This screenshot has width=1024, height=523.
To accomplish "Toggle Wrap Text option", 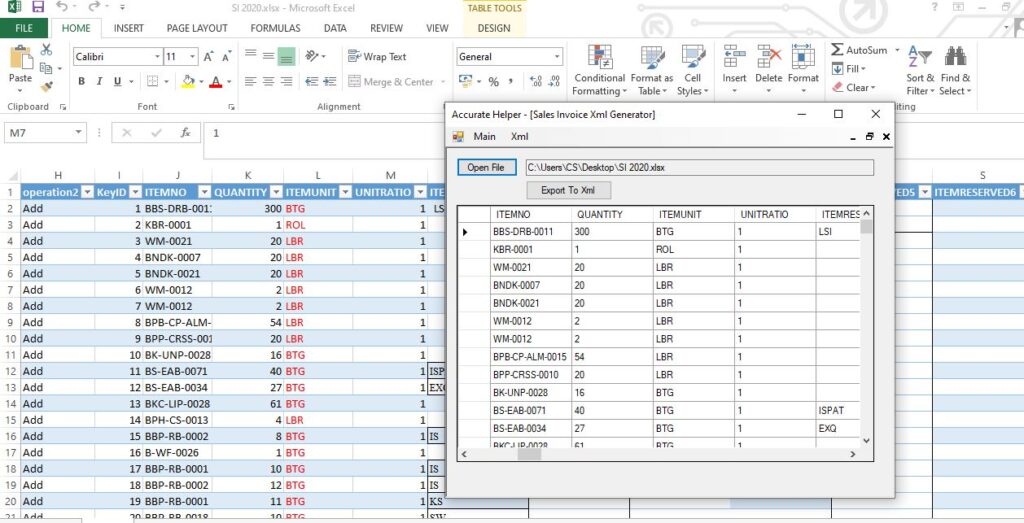I will [x=376, y=57].
